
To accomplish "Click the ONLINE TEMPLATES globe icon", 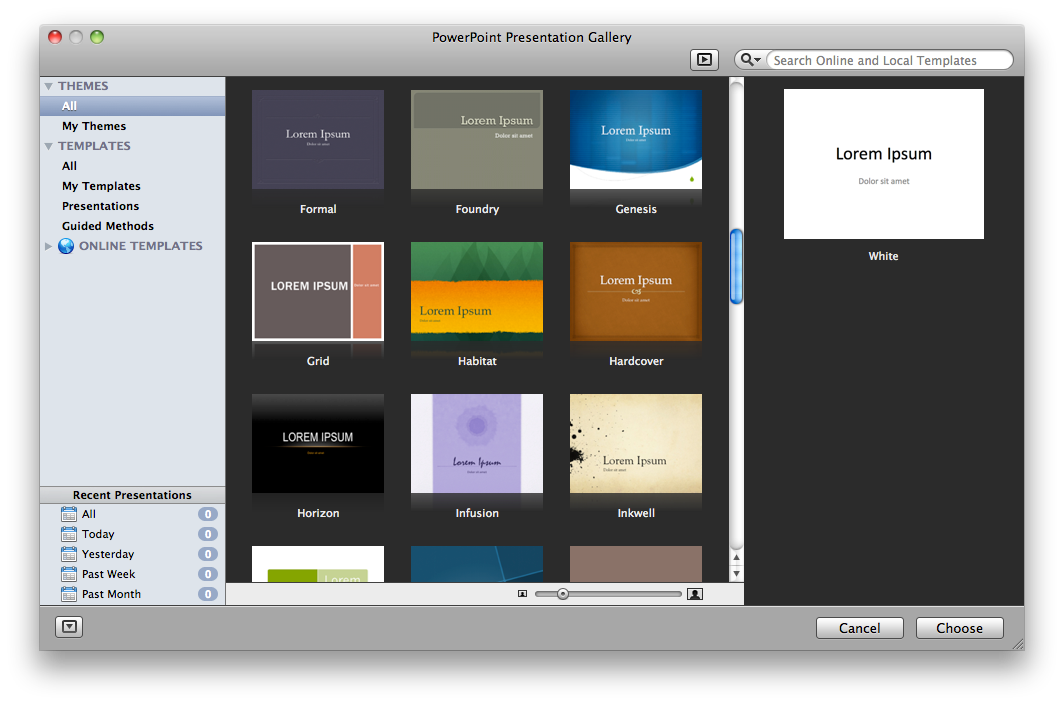I will click(66, 246).
